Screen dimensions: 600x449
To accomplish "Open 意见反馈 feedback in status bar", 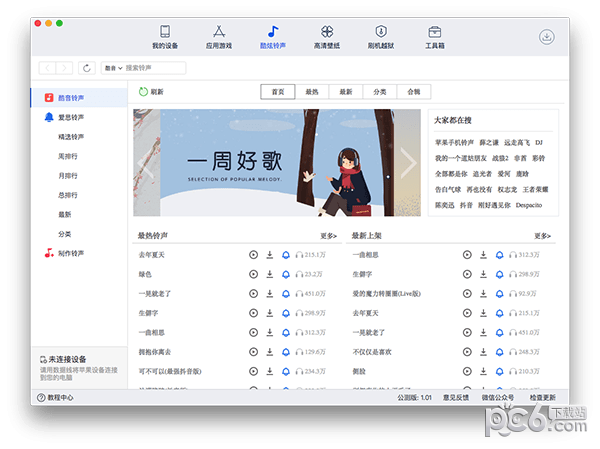I will (x=456, y=398).
